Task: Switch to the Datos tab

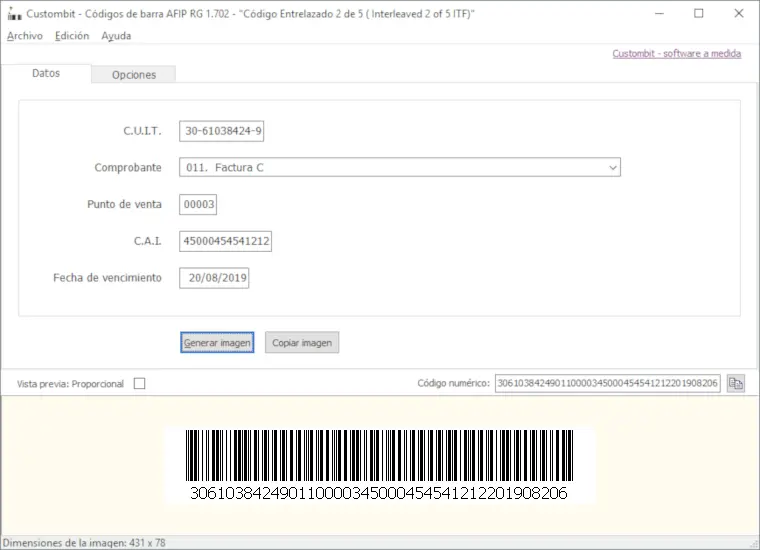Action: (46, 73)
